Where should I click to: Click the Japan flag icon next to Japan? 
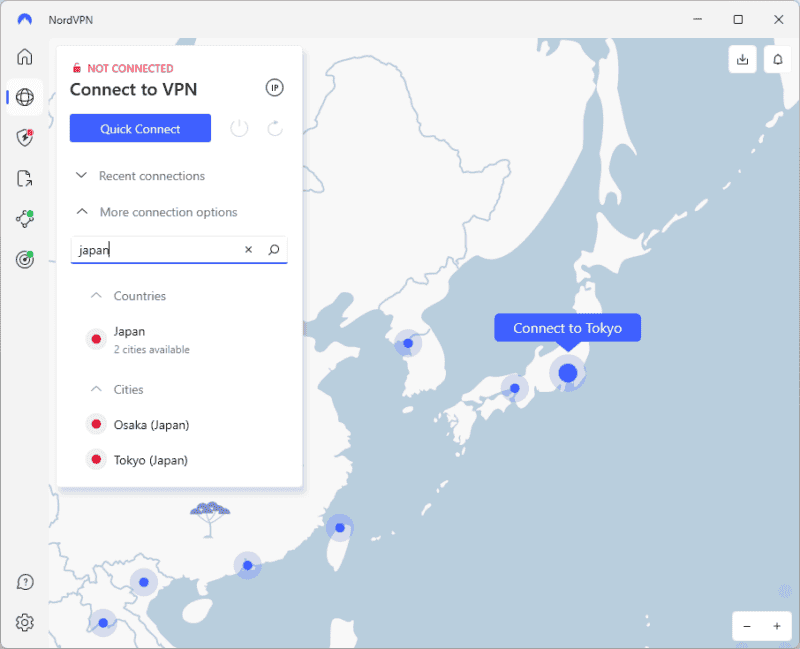point(96,339)
